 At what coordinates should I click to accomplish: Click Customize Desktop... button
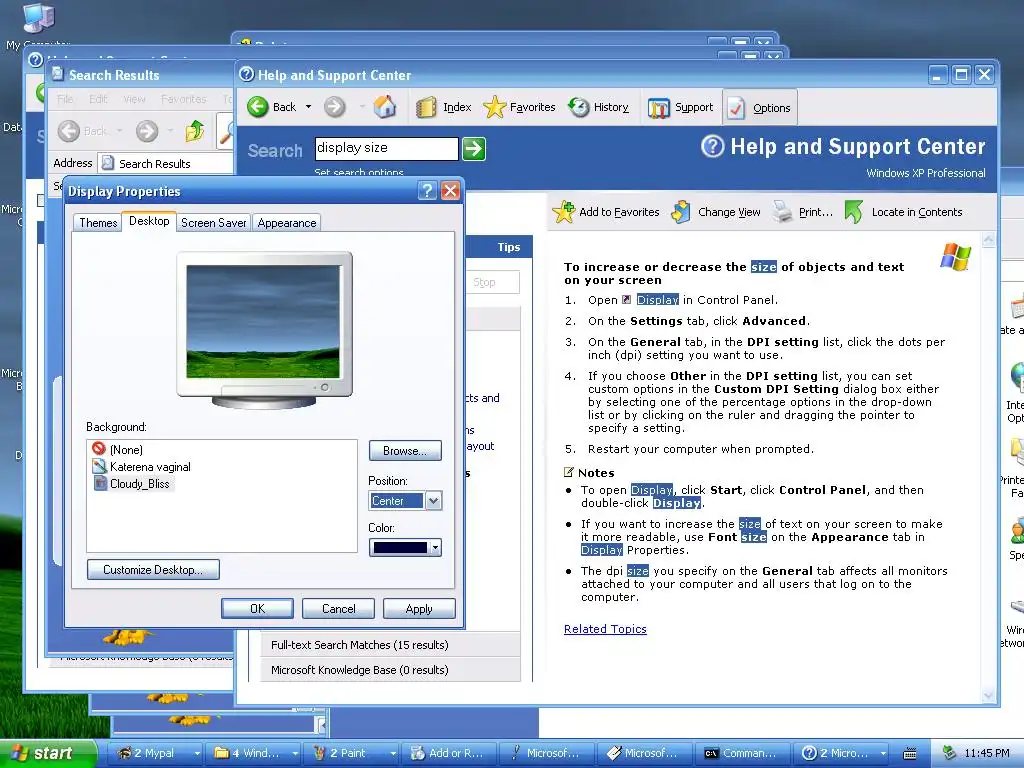[x=153, y=569]
